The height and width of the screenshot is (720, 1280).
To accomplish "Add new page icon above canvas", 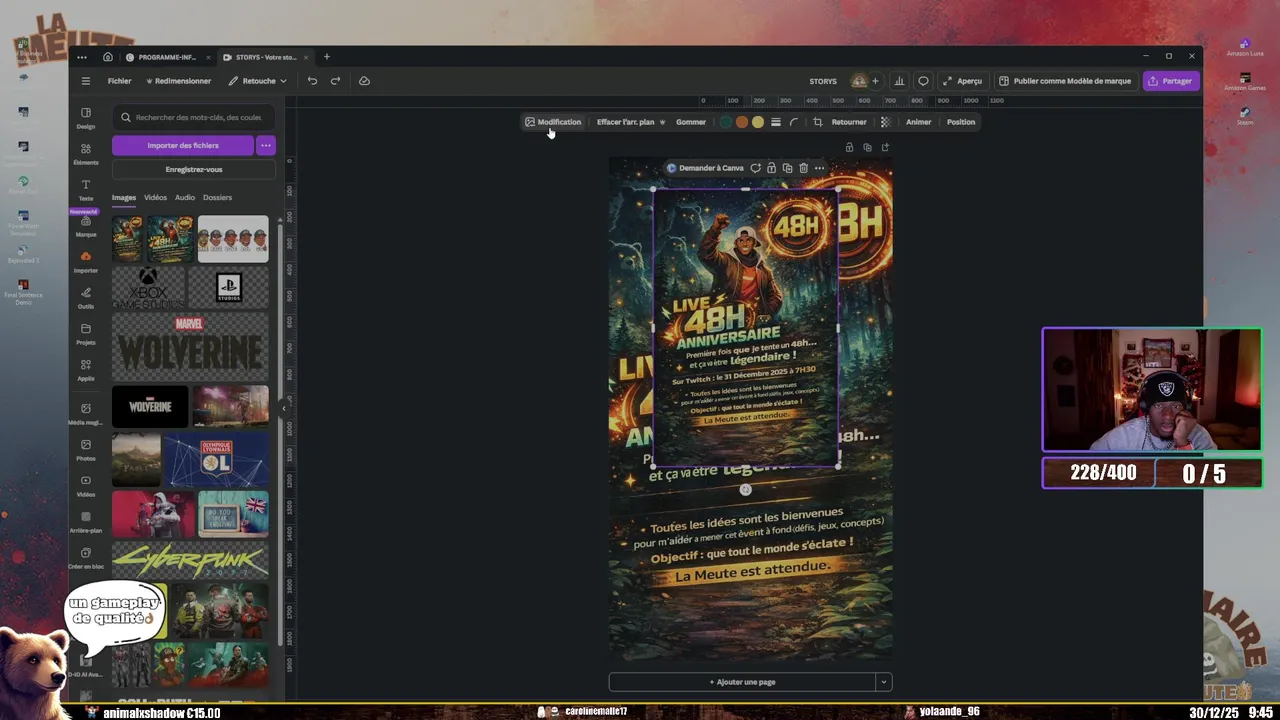I will point(885,147).
